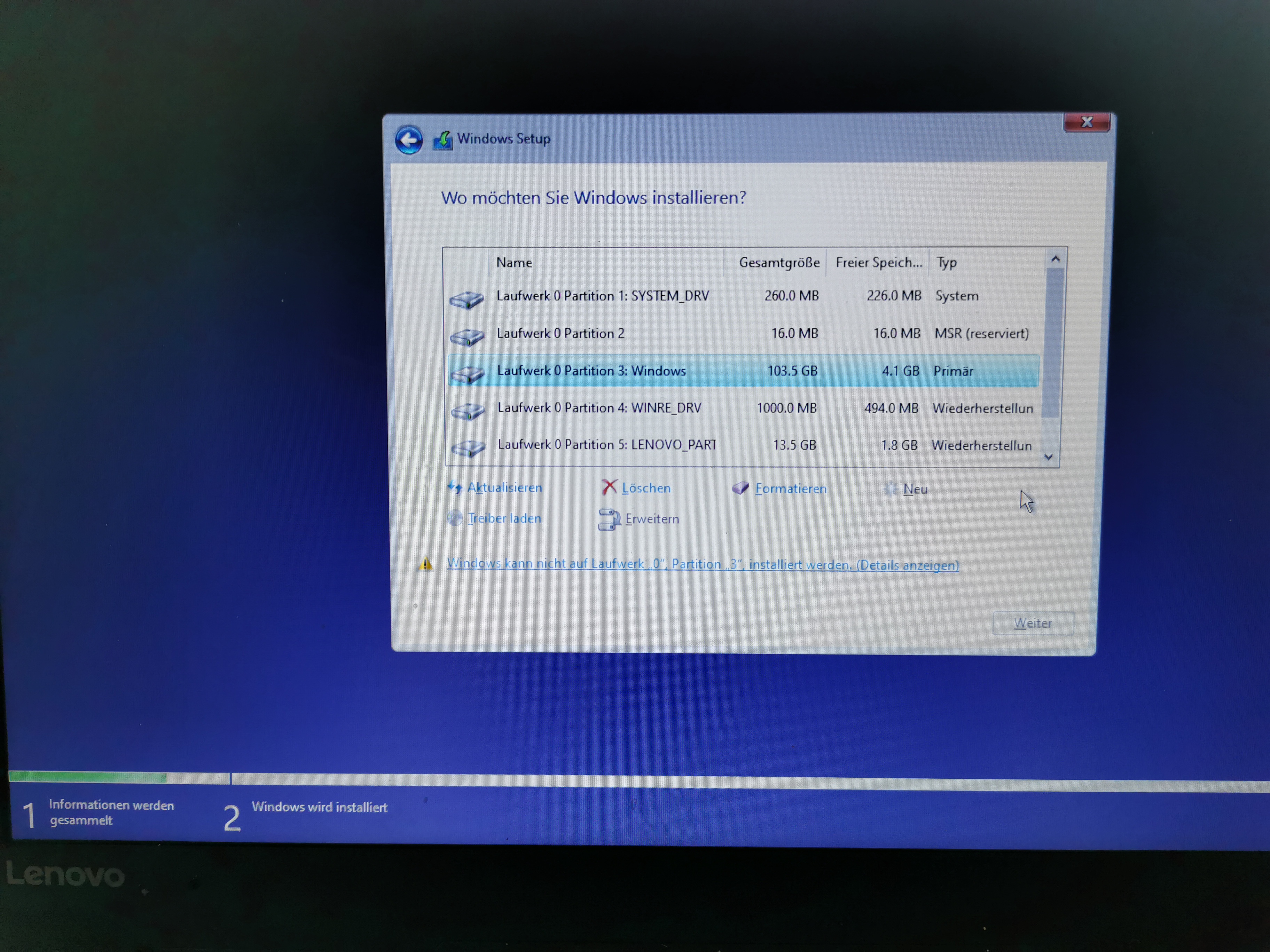The height and width of the screenshot is (952, 1270).
Task: Select Partition 5: LENOVO_PART row
Action: pos(607,445)
